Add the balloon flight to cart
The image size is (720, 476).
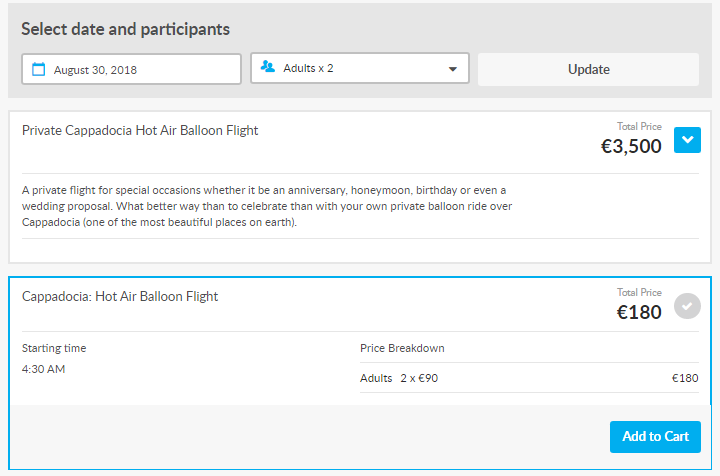[655, 437]
